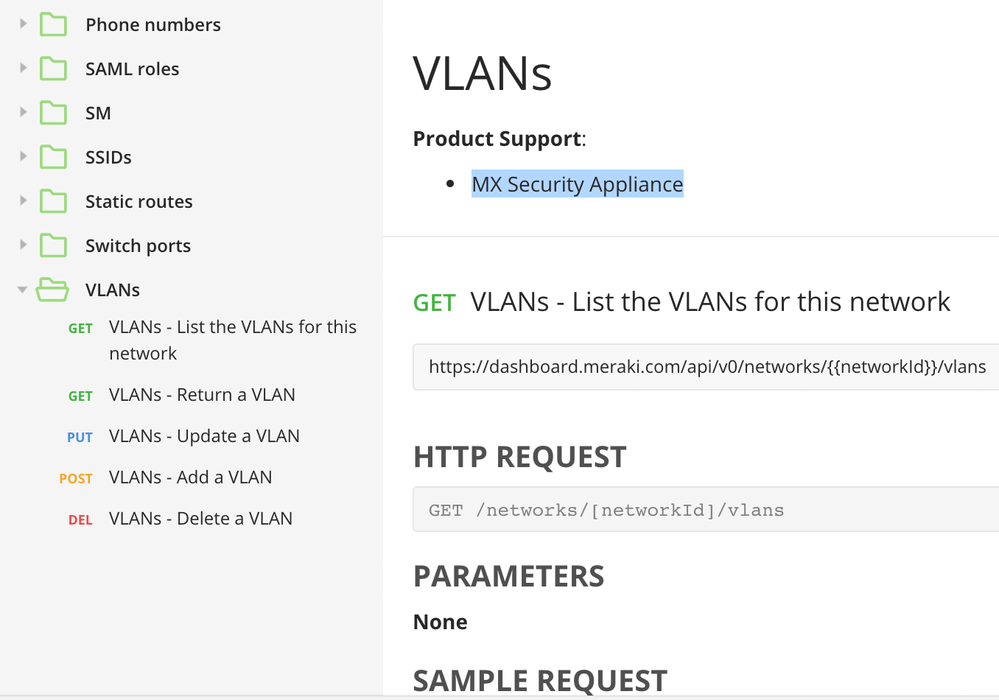999x700 pixels.
Task: Click the GET /networks/[networkId]/vlans code block
Action: pyautogui.click(x=706, y=510)
